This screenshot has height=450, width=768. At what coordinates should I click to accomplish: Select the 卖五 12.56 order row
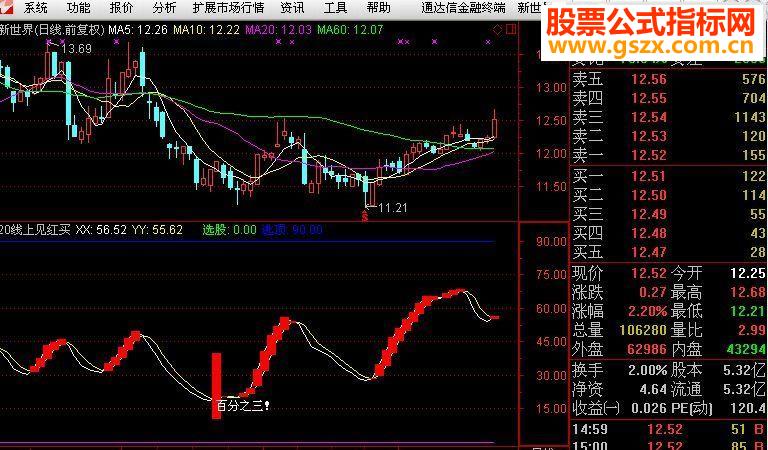tap(669, 79)
